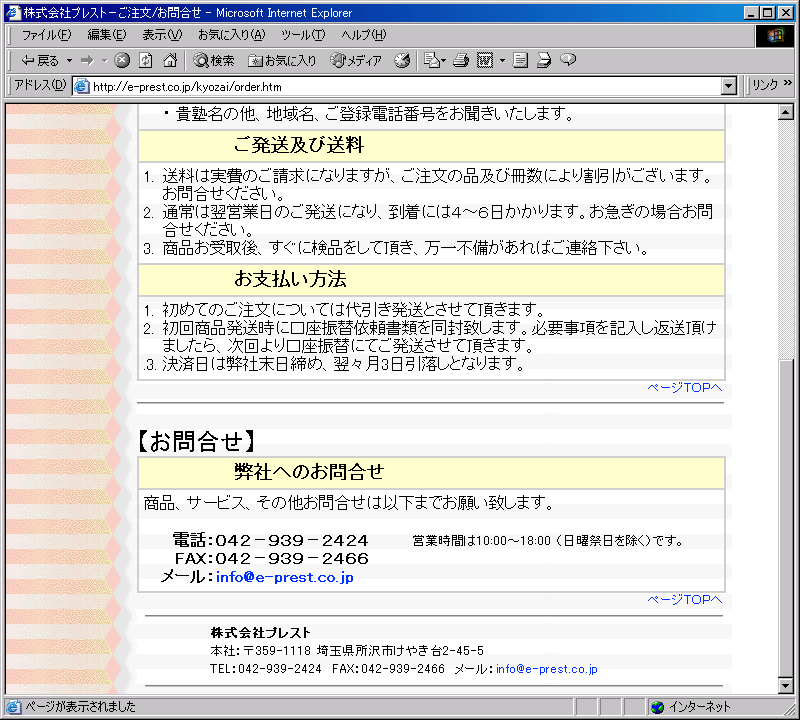Click the Edit with Word icon
This screenshot has width=800, height=720.
pyautogui.click(x=485, y=61)
